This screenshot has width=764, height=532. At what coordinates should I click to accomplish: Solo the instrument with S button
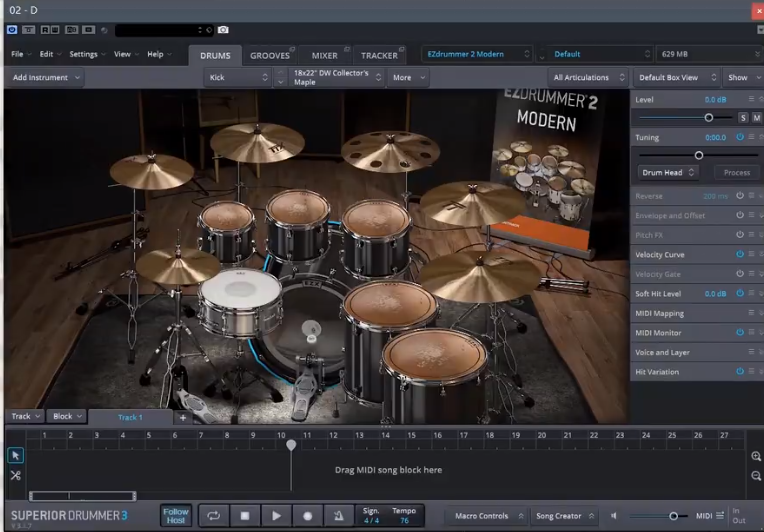click(x=743, y=118)
